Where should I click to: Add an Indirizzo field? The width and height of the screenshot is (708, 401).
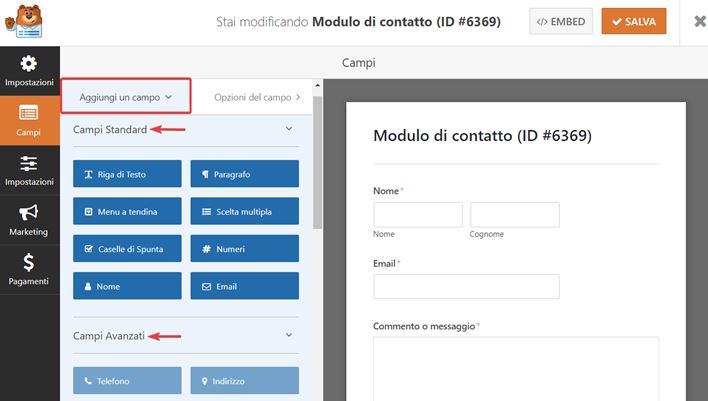(x=244, y=381)
